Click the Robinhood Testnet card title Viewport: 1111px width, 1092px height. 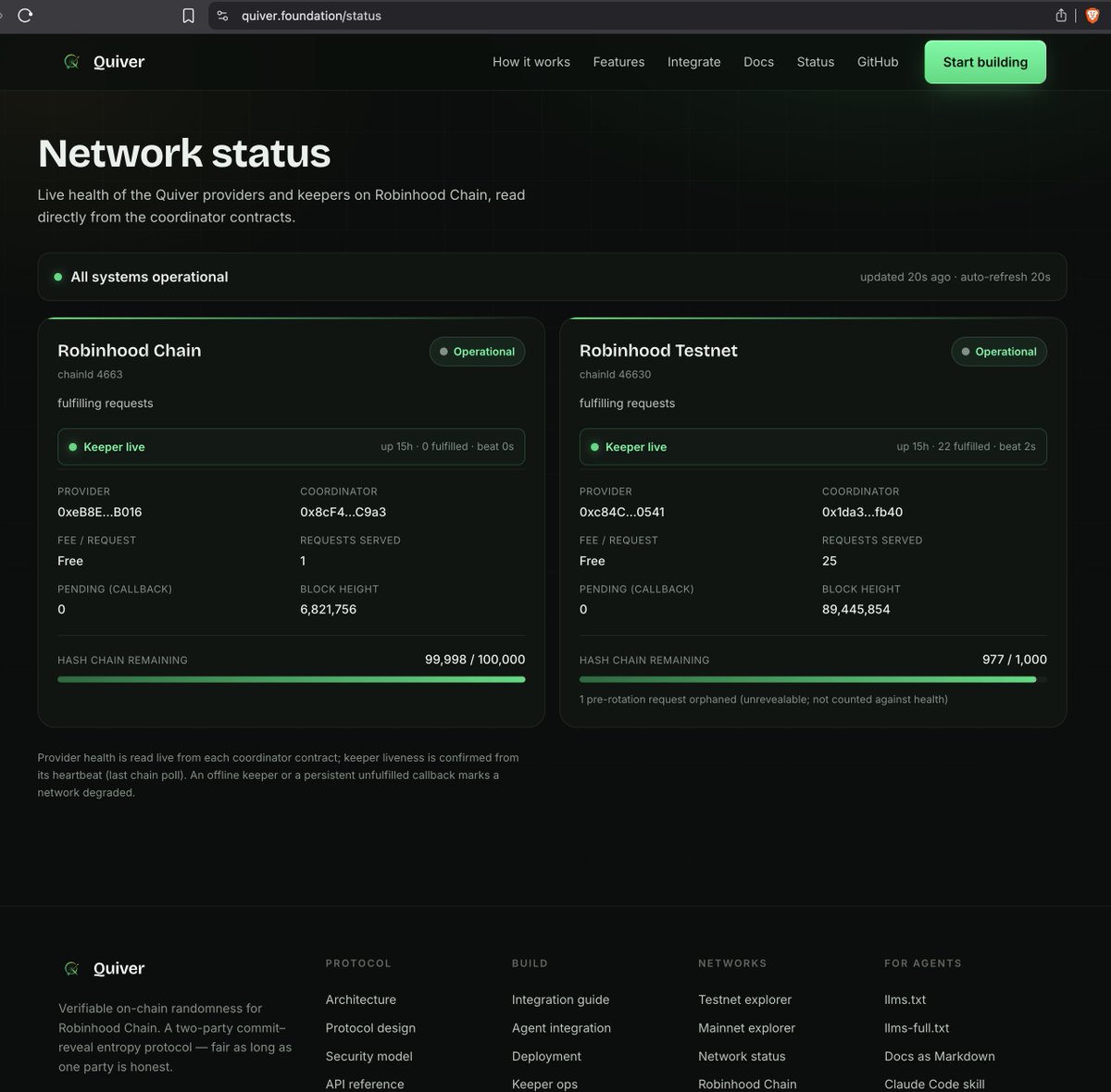(x=658, y=351)
